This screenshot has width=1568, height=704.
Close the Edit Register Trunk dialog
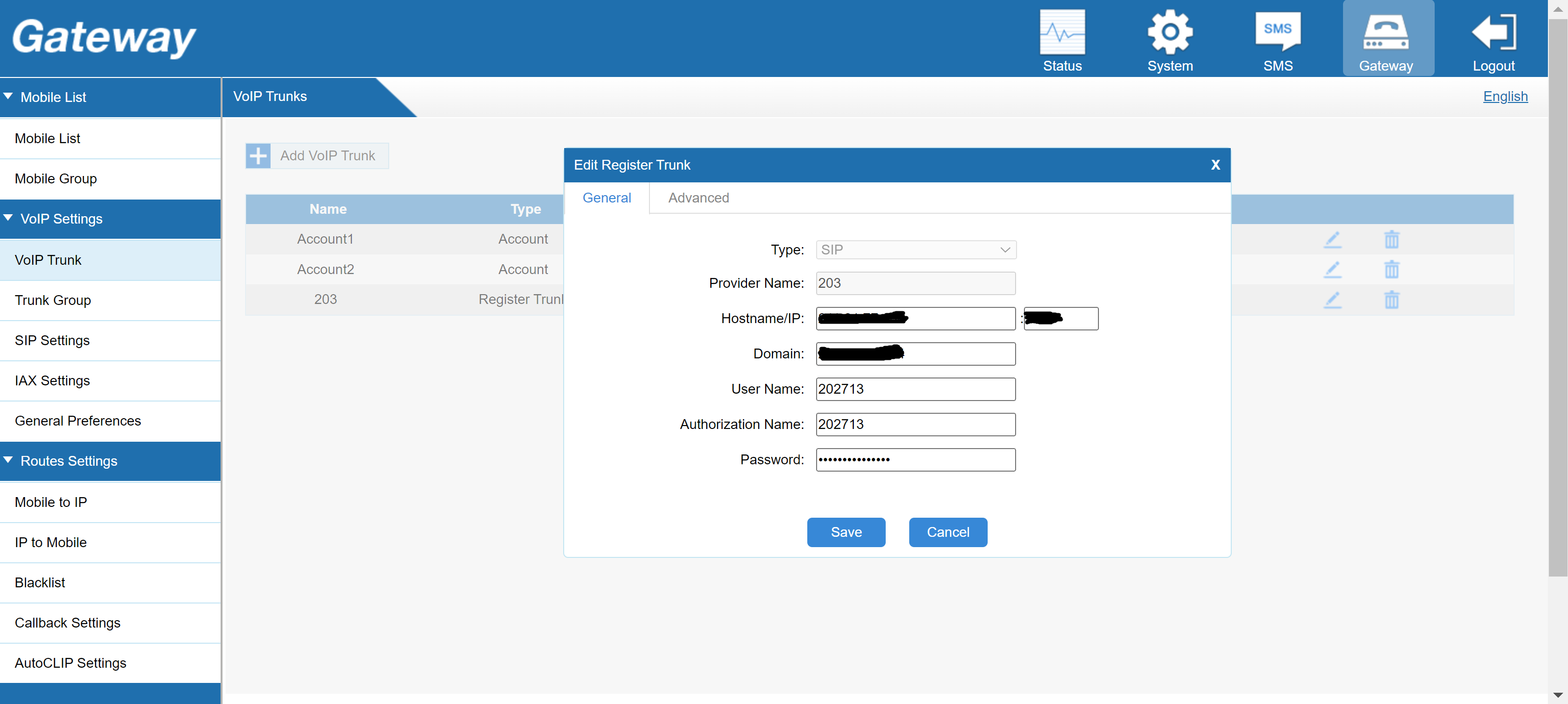pyautogui.click(x=1215, y=165)
